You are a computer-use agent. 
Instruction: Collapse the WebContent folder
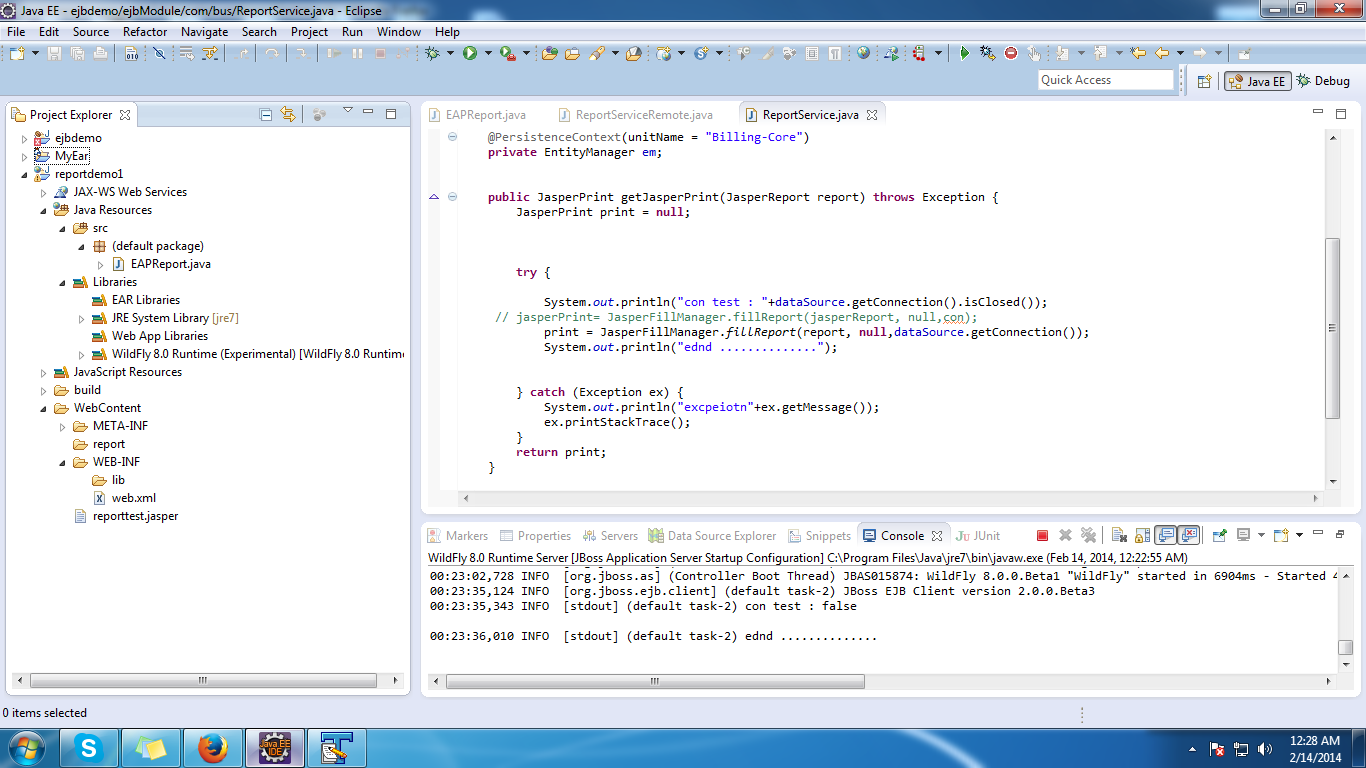(44, 408)
